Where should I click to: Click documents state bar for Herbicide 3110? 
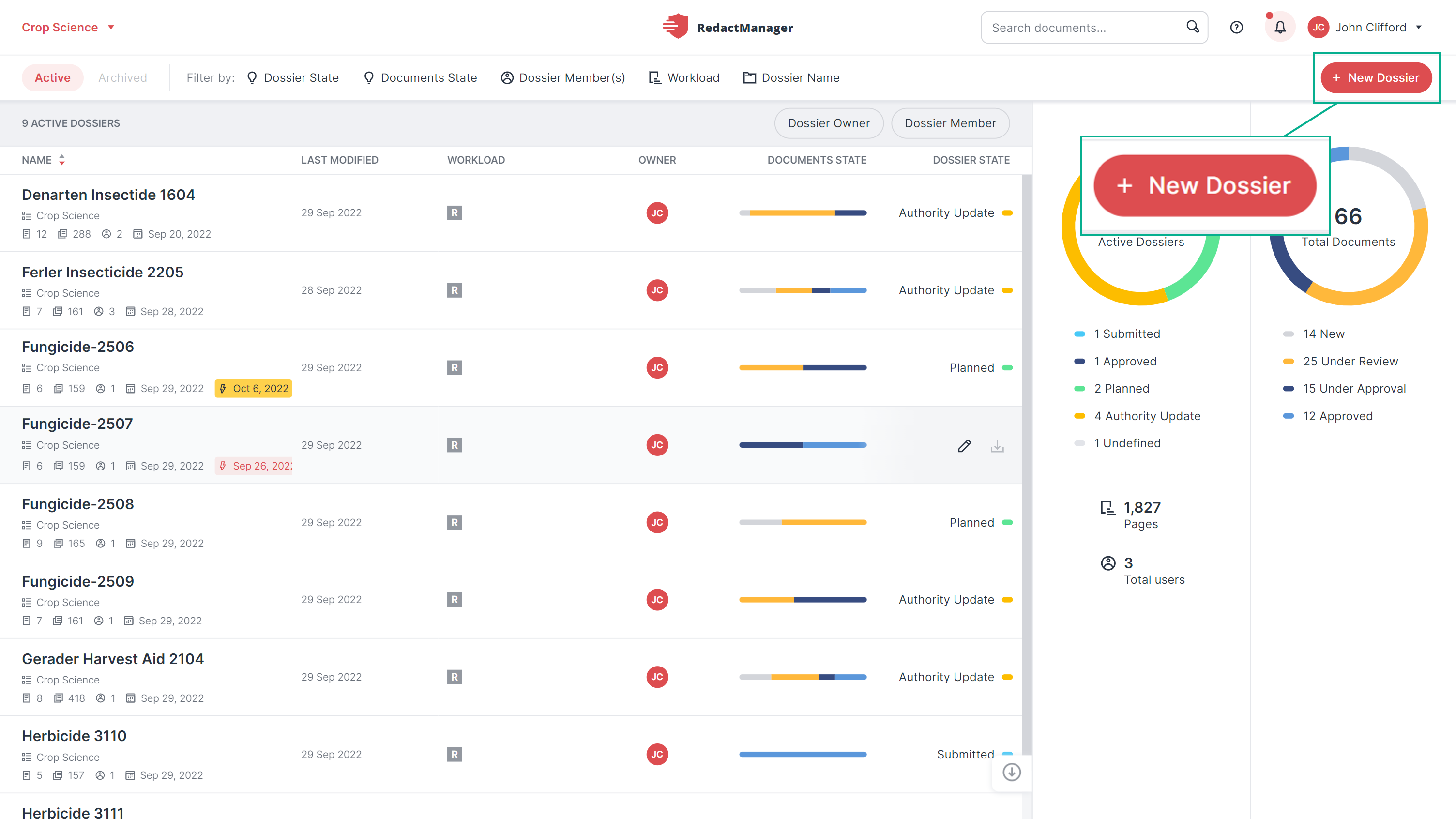pyautogui.click(x=803, y=755)
